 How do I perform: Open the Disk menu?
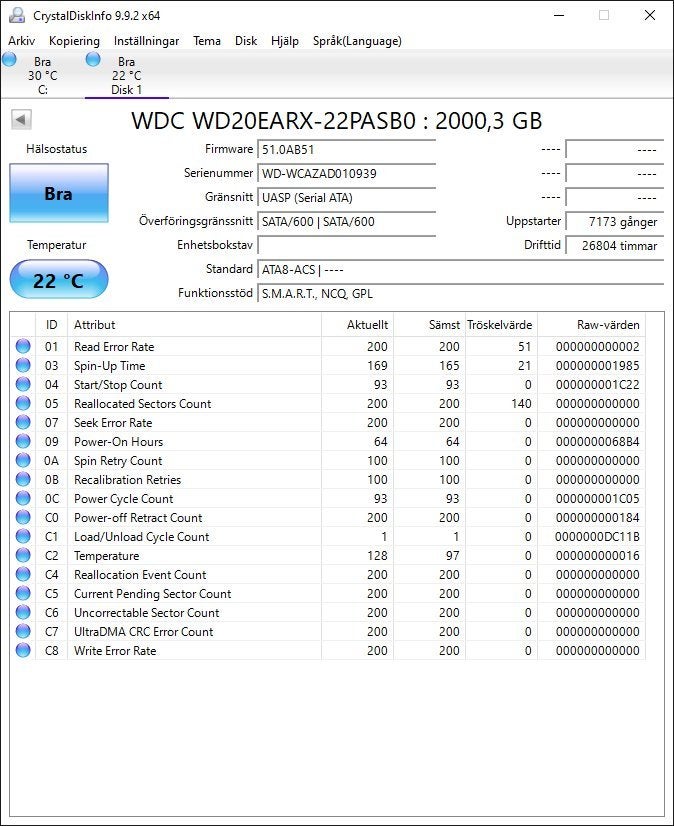[246, 41]
